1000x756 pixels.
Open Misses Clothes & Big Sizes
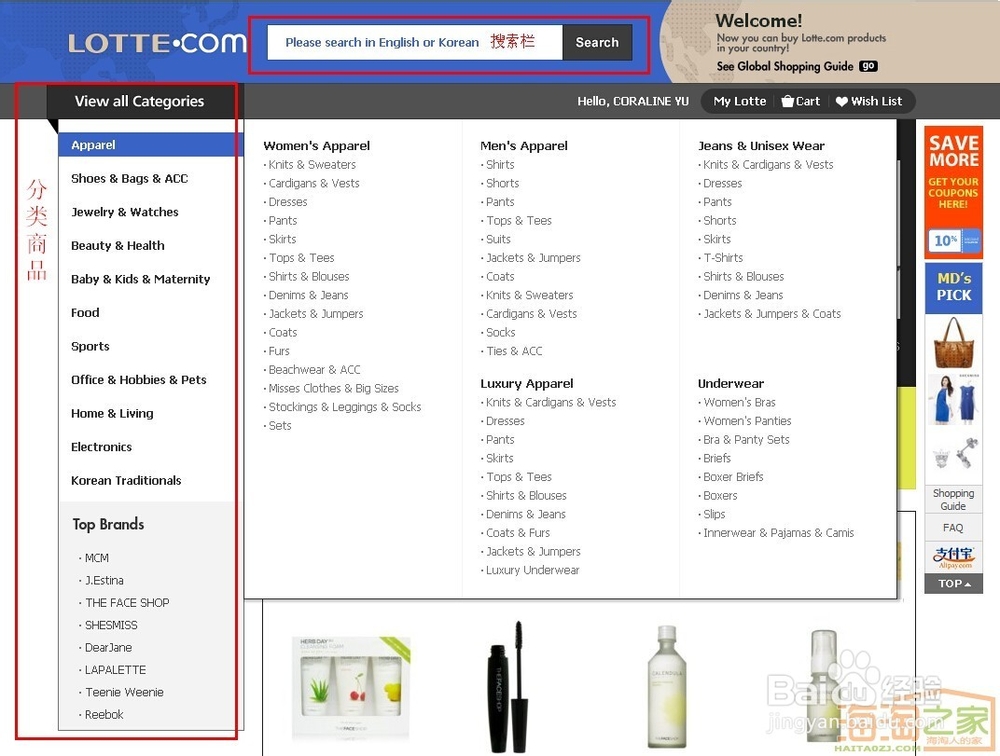(x=334, y=388)
